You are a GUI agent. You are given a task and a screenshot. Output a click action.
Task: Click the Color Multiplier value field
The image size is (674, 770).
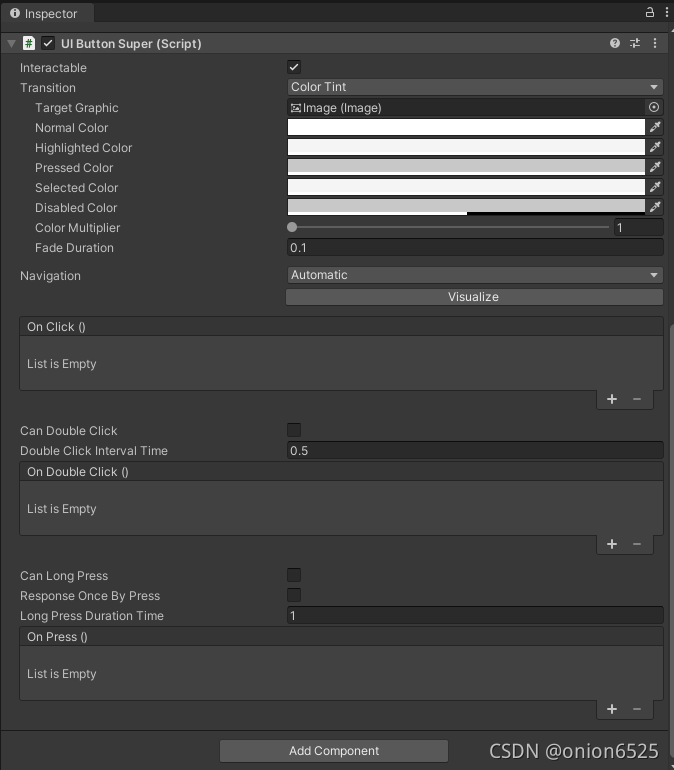coord(639,227)
